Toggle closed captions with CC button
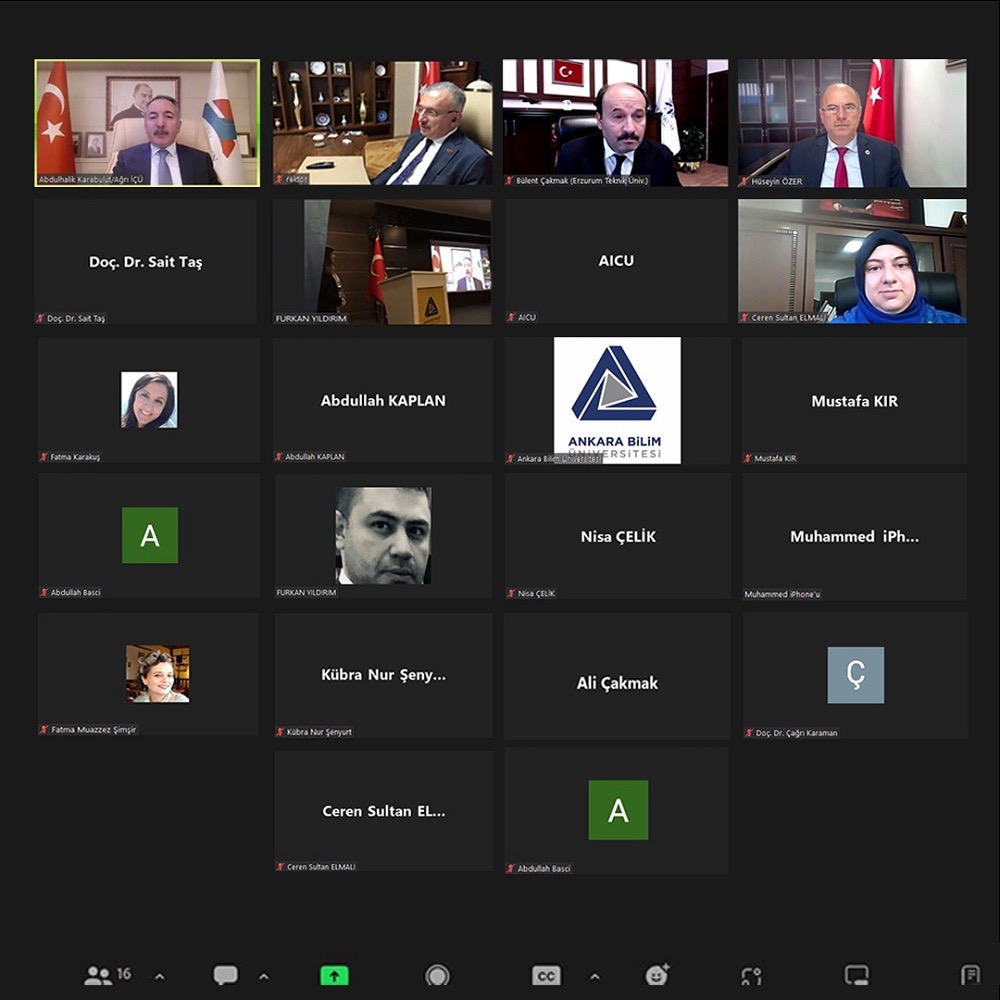The image size is (1000, 1000). click(546, 975)
